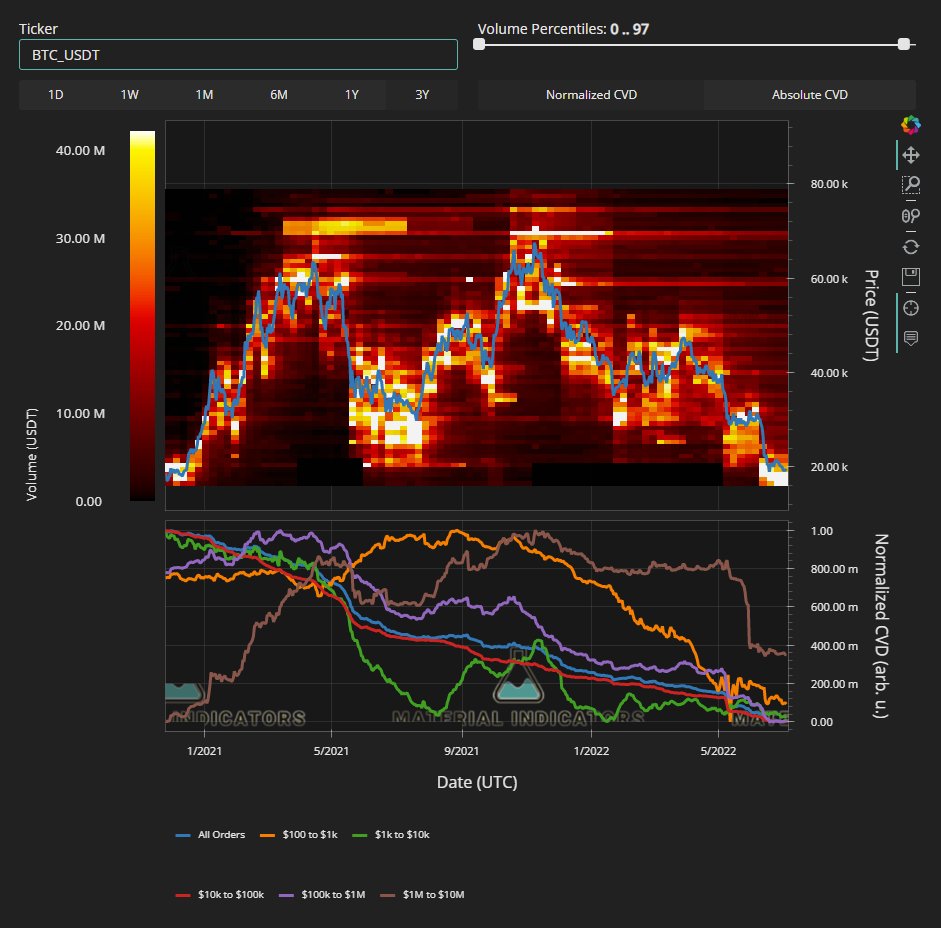
Task: Activate the Pan tool in the chart toolbar
Action: point(910,155)
